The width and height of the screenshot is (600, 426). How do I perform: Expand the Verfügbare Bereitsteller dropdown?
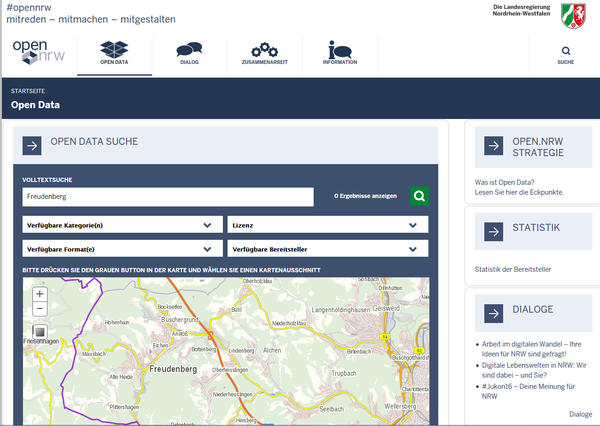pos(328,249)
